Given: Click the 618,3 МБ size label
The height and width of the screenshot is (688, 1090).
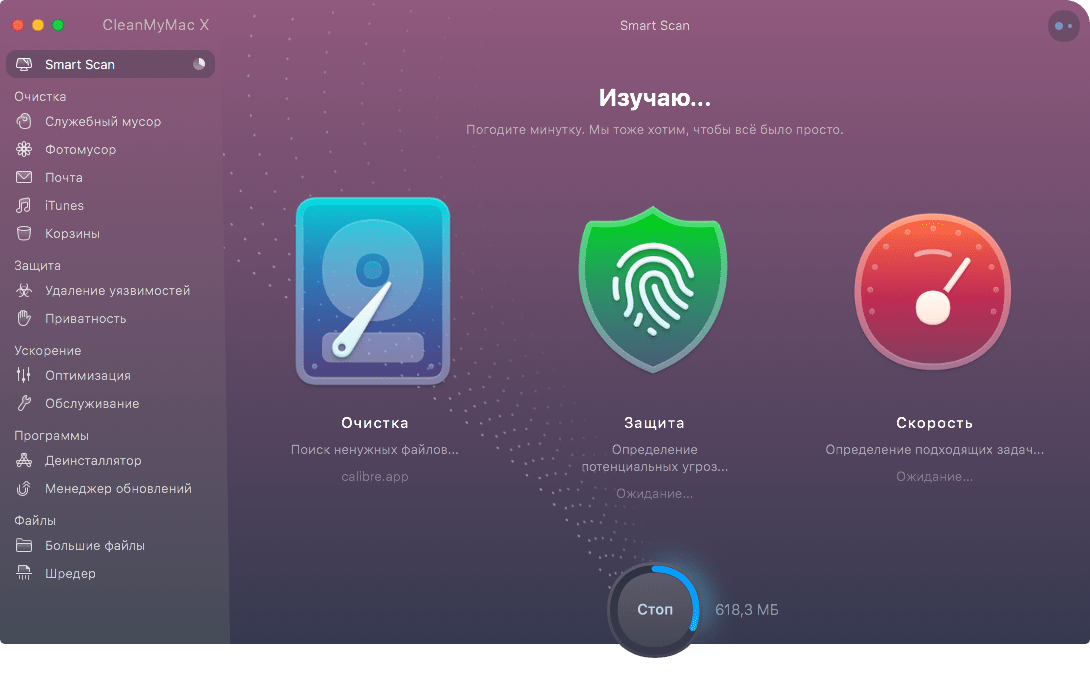Looking at the screenshot, I should (747, 609).
